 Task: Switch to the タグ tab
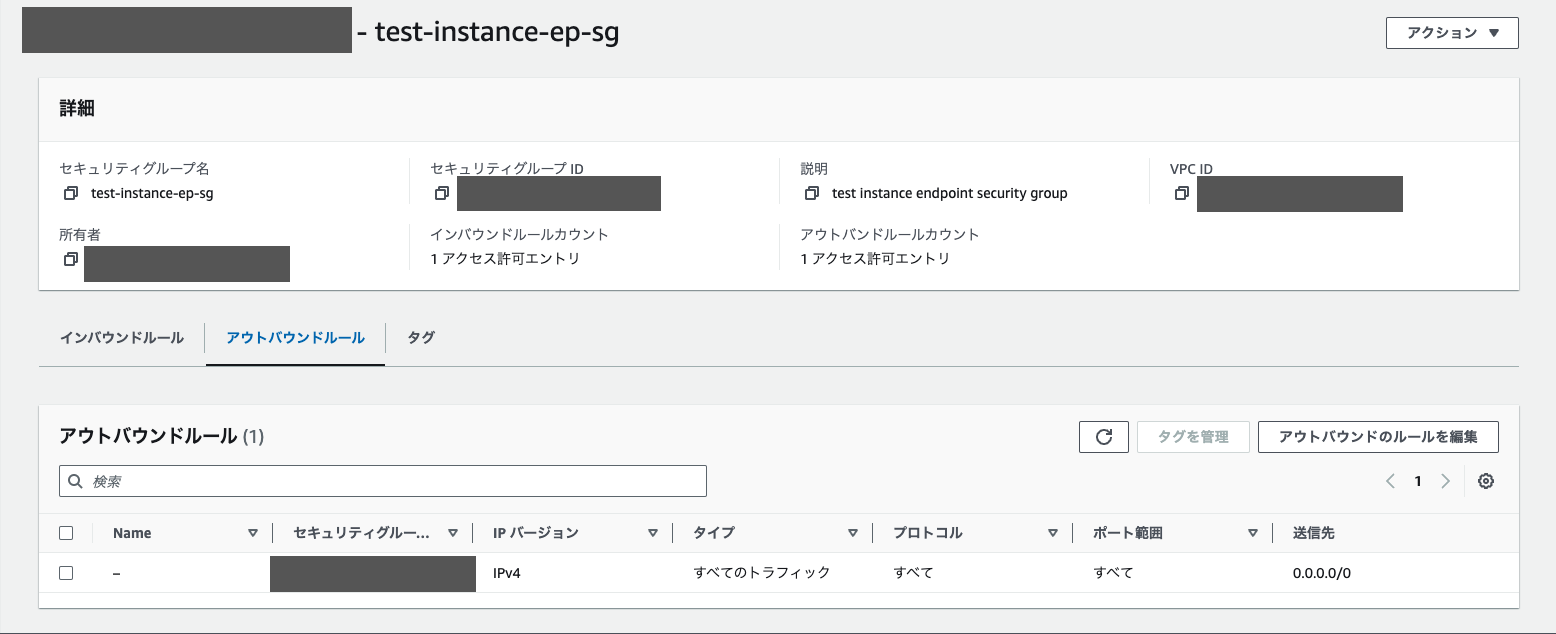420,338
